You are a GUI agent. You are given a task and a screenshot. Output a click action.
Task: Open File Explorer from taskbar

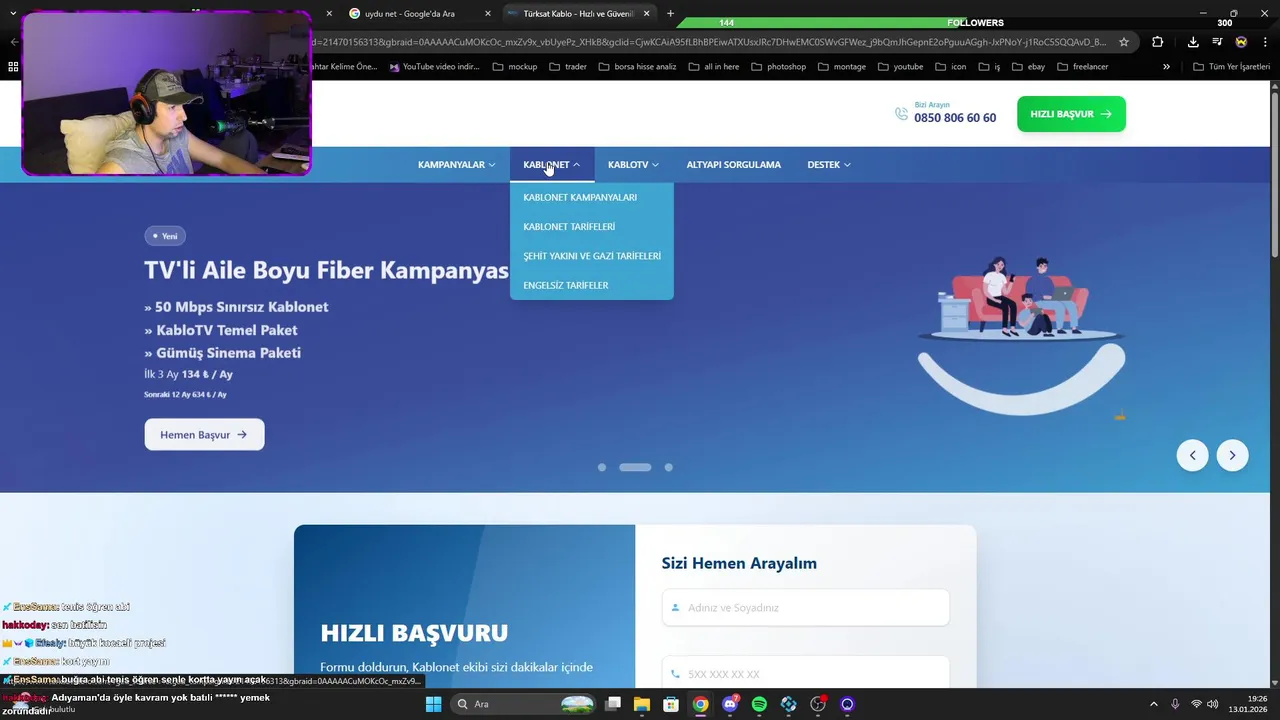pos(642,704)
